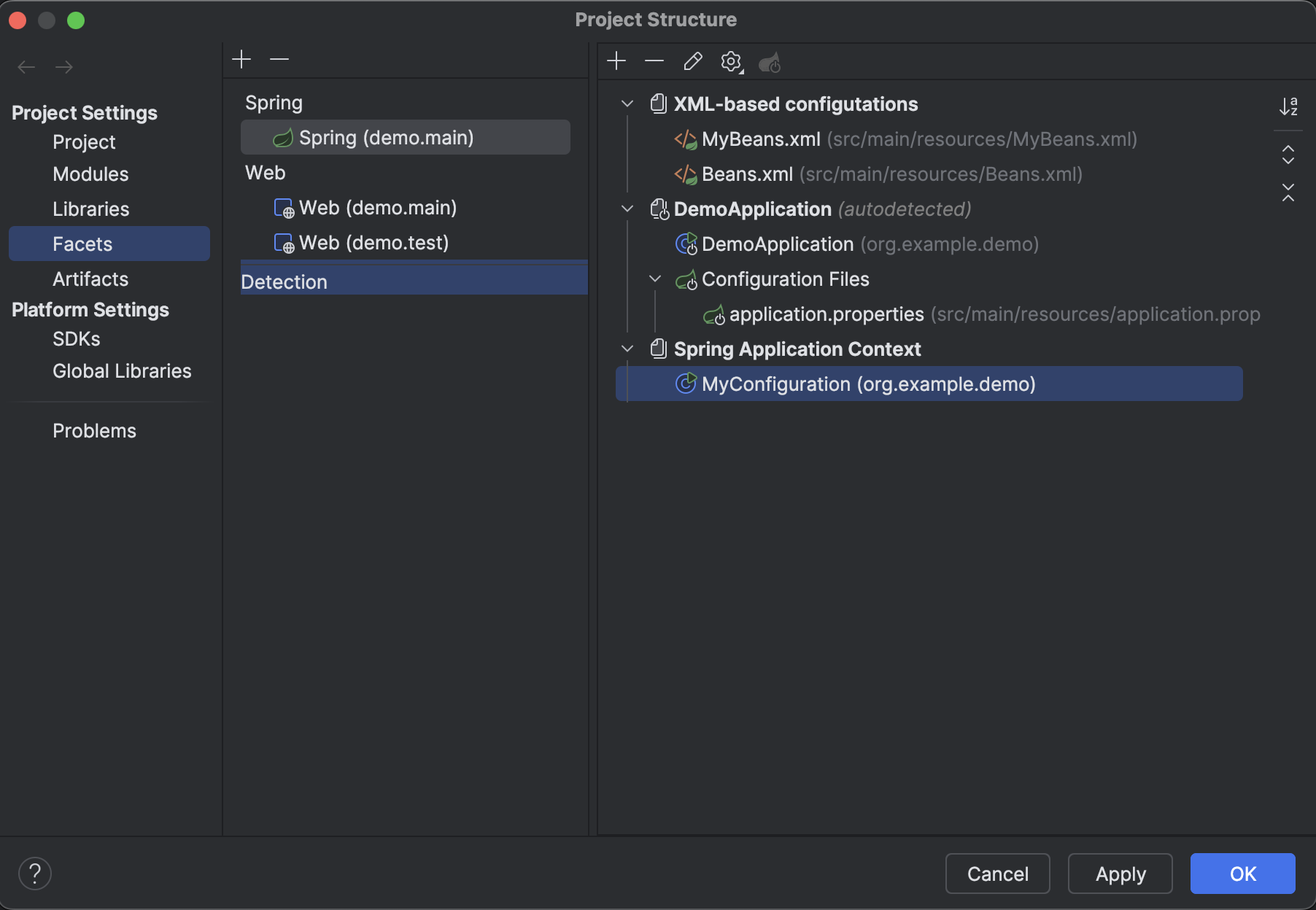Viewport: 1316px width, 910px height.
Task: Click the Apply button
Action: (x=1120, y=874)
